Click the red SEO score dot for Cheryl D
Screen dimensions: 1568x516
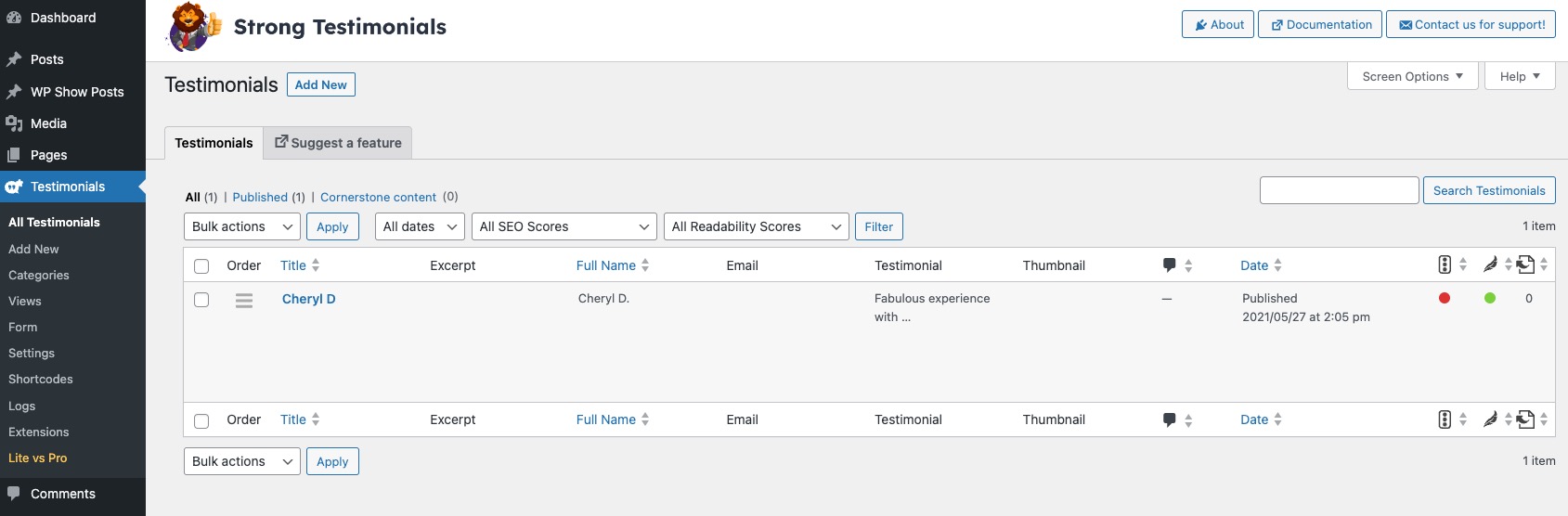pos(1445,298)
